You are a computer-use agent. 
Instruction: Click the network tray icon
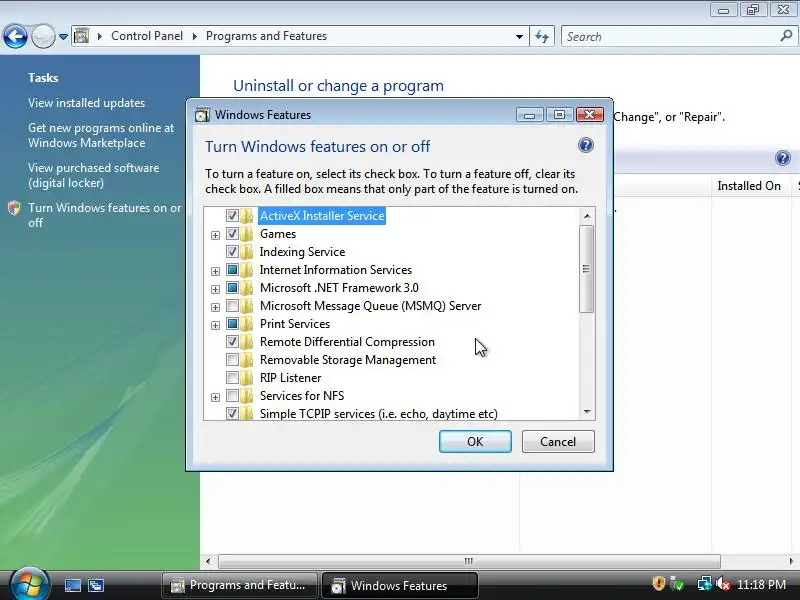[x=705, y=584]
